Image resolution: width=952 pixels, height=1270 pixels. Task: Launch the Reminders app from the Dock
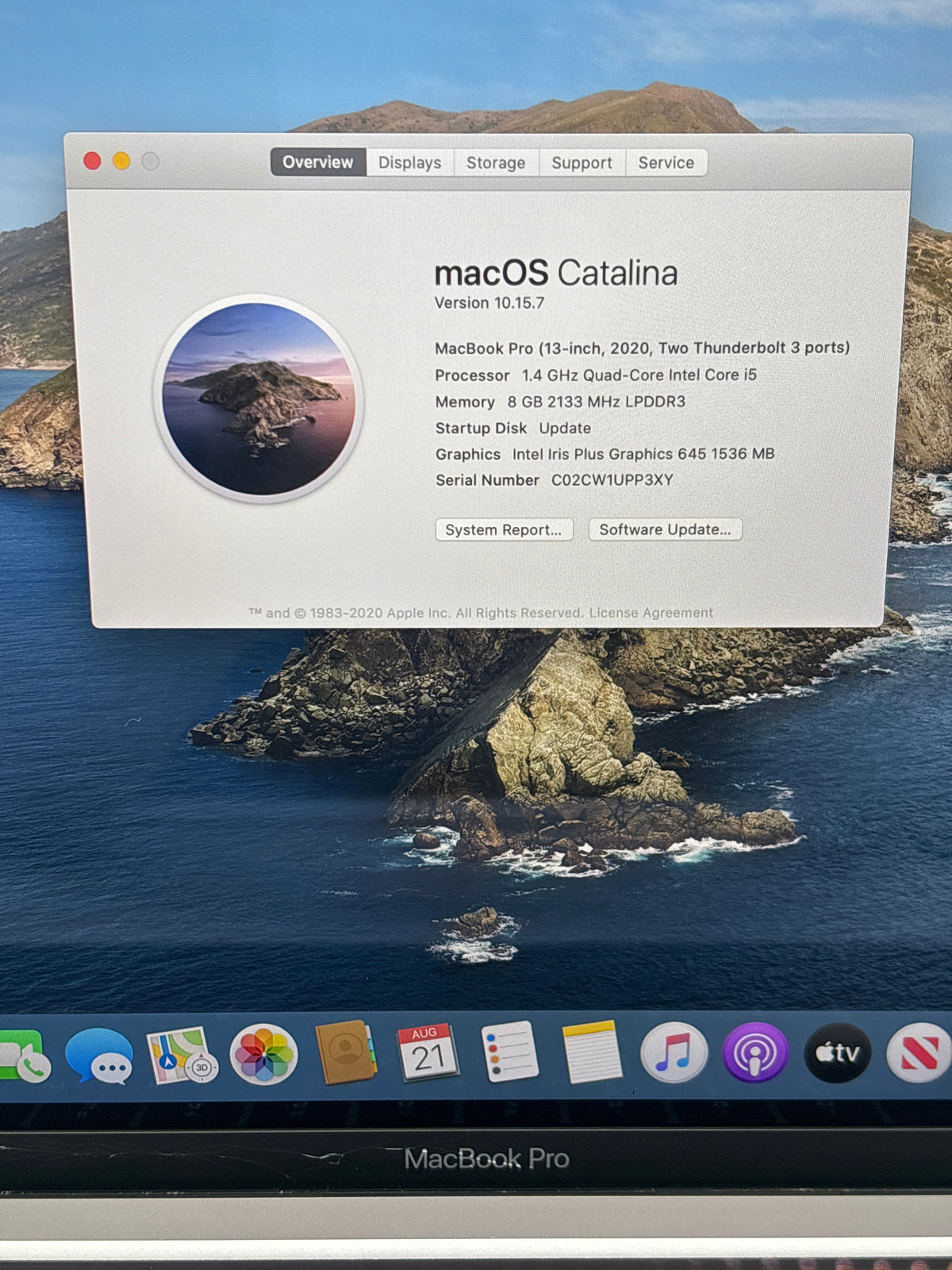(510, 1052)
